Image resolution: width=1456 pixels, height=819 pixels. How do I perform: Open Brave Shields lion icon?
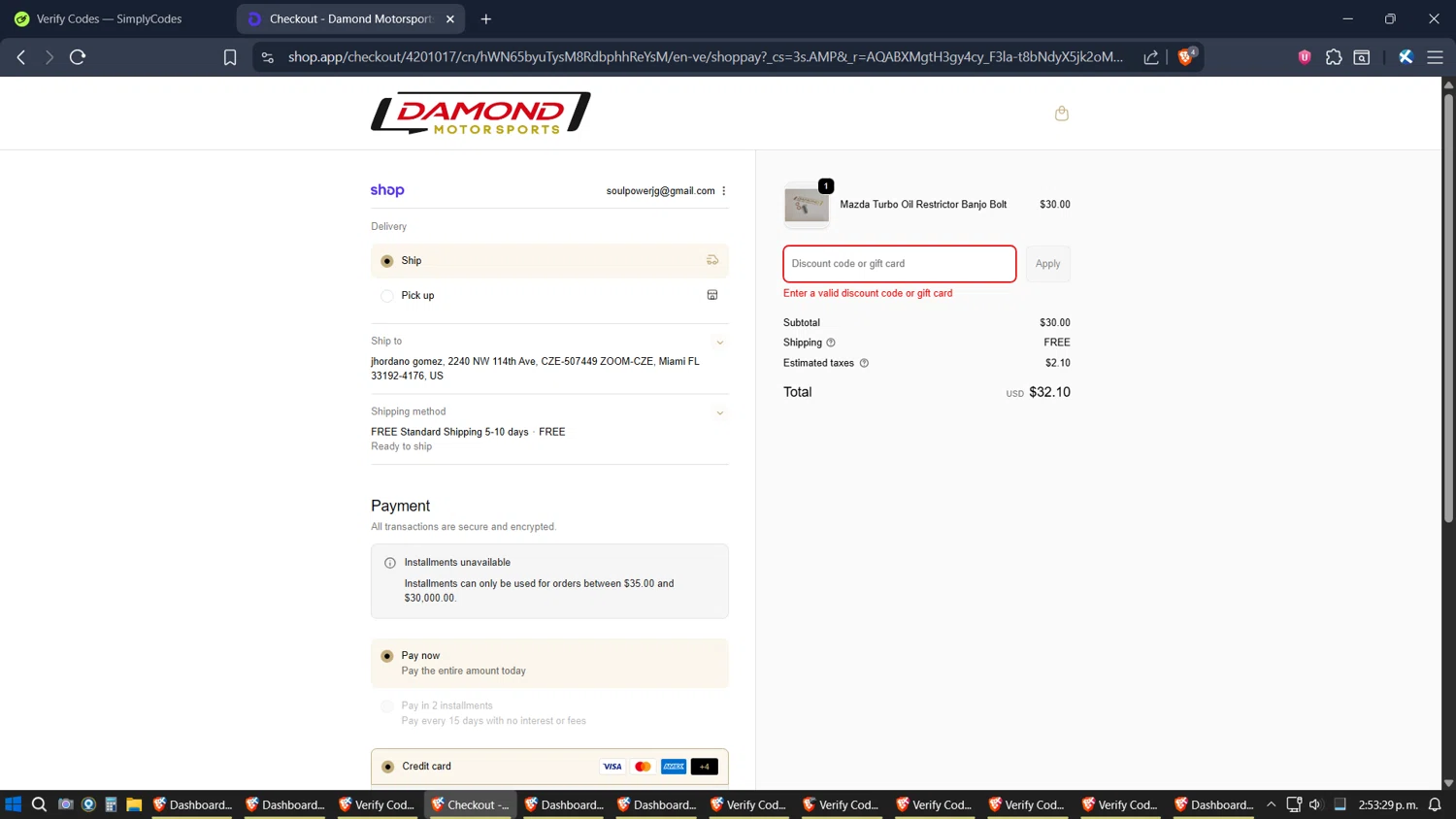1185,57
